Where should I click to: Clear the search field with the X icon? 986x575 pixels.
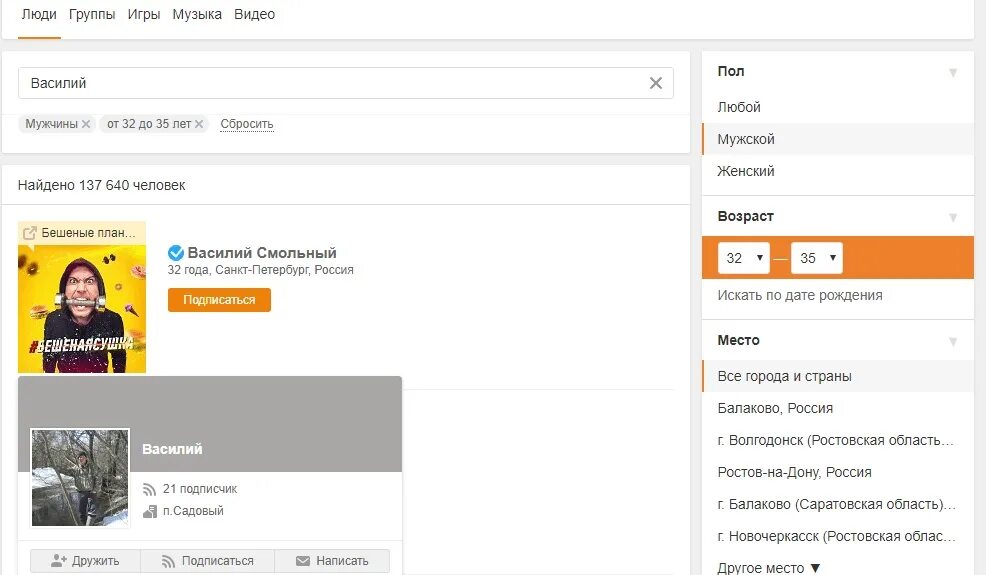point(655,83)
